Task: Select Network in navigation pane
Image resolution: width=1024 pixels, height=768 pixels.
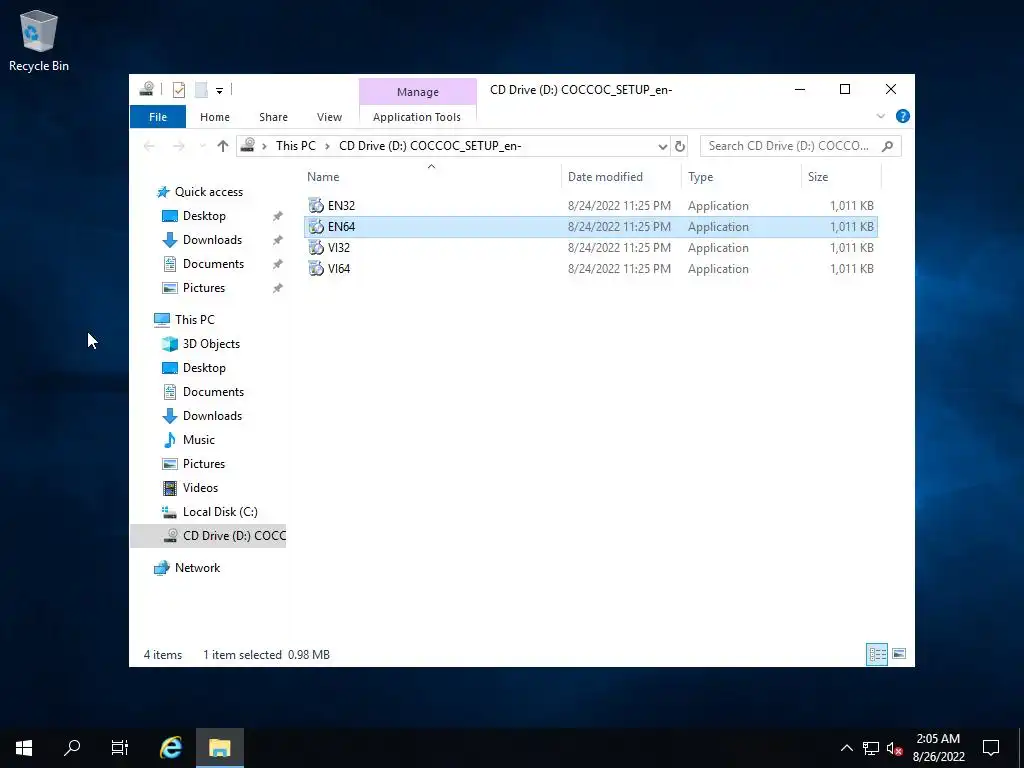Action: (x=197, y=568)
